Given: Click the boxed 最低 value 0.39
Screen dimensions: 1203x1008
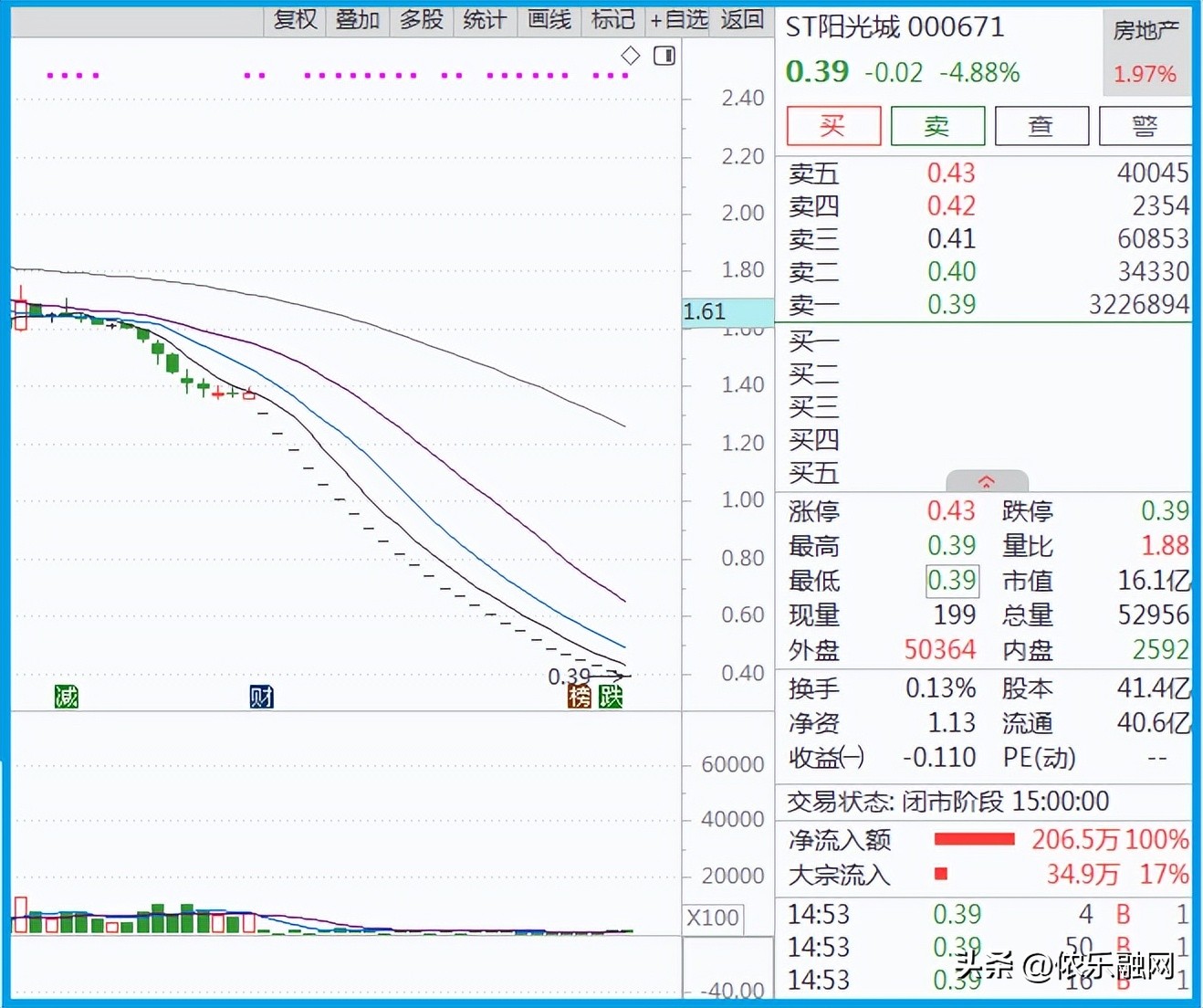Looking at the screenshot, I should [952, 580].
